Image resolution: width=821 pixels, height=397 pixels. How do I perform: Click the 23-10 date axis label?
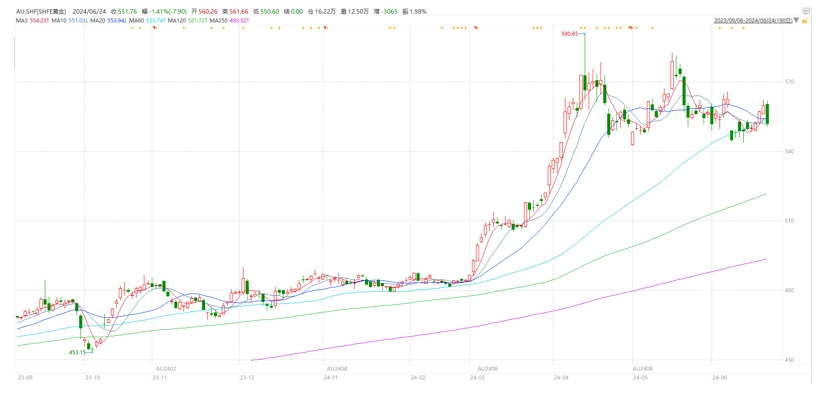click(x=92, y=377)
